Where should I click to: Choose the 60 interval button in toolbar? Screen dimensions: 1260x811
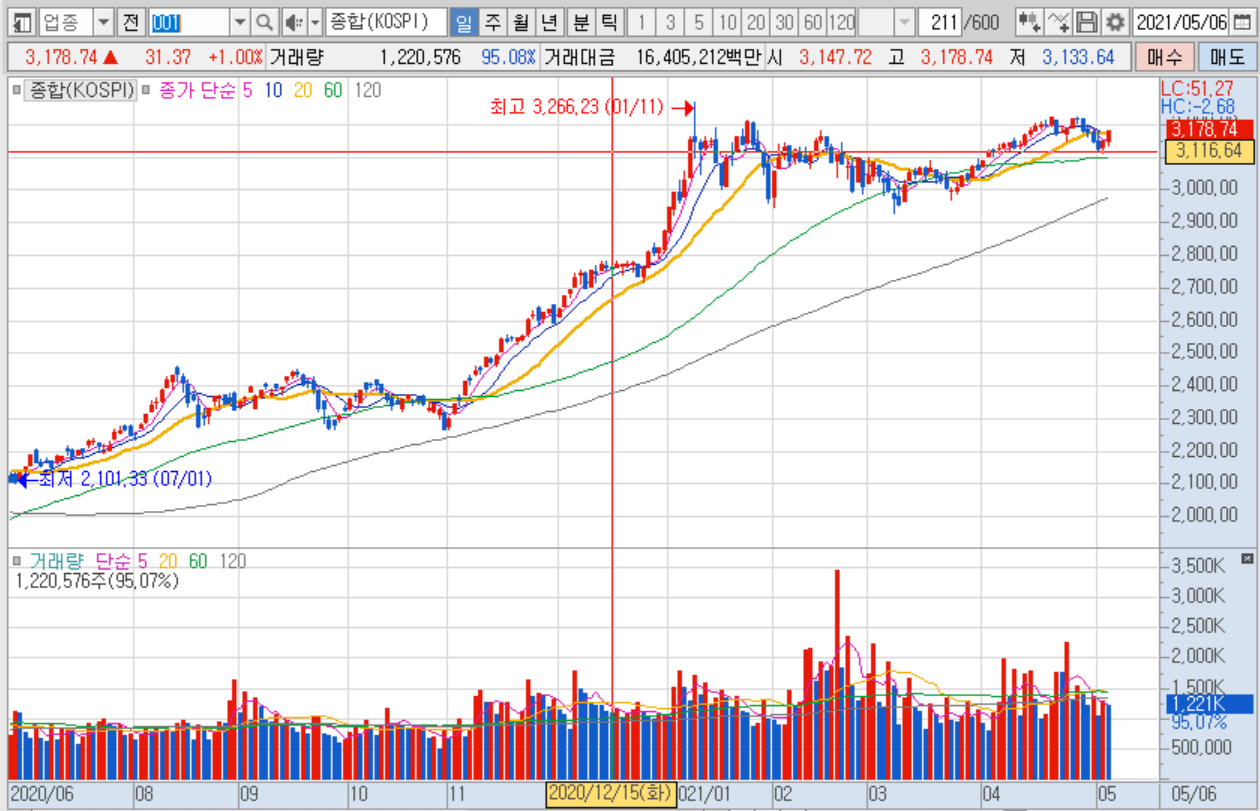tap(812, 21)
